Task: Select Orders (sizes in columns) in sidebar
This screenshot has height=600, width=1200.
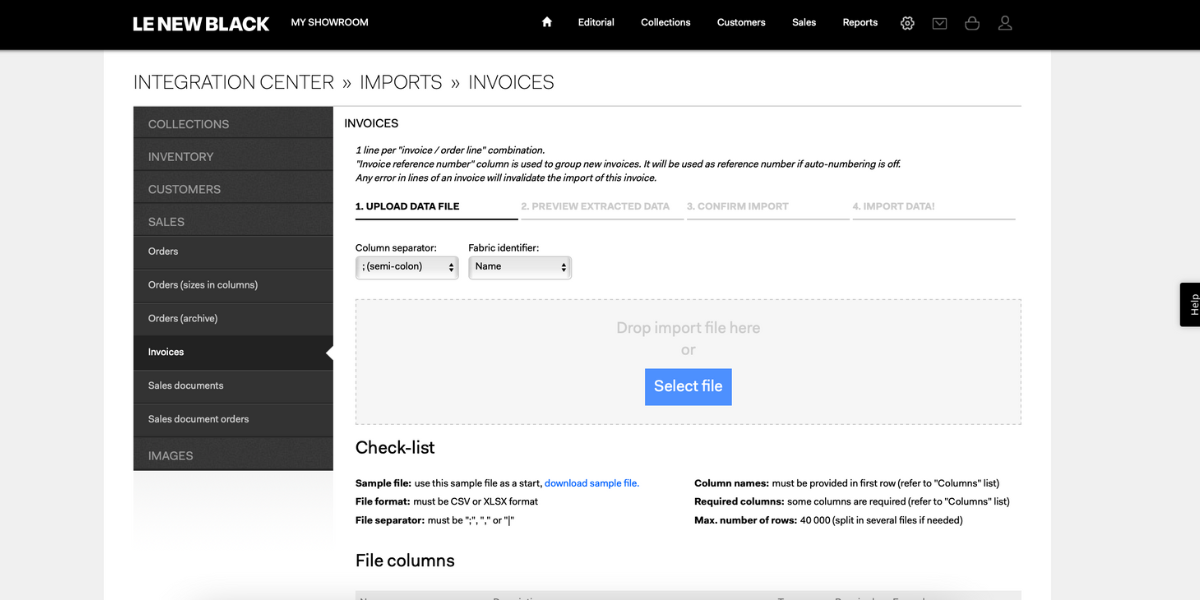Action: 233,285
